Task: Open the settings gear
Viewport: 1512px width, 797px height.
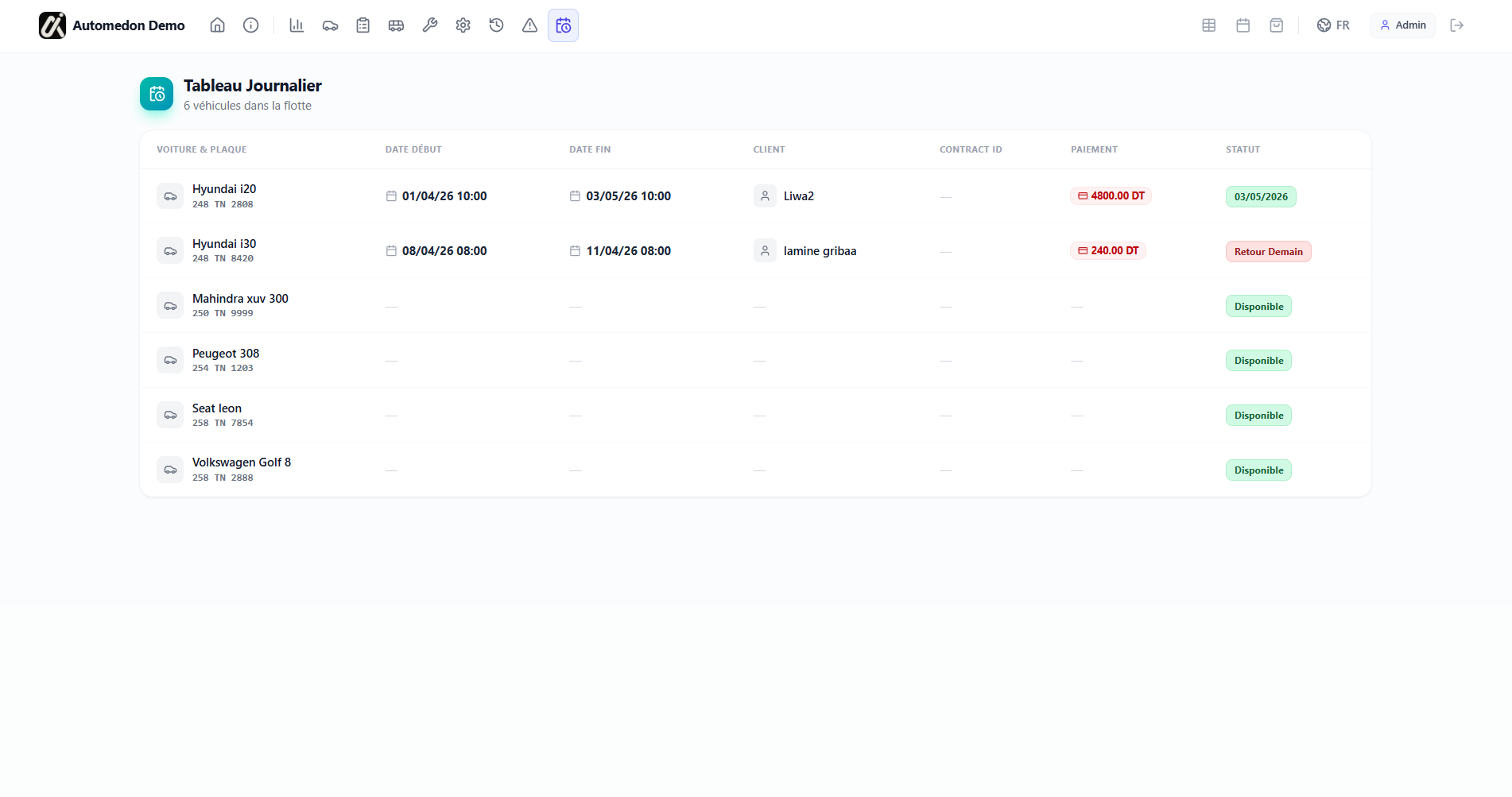Action: tap(463, 25)
